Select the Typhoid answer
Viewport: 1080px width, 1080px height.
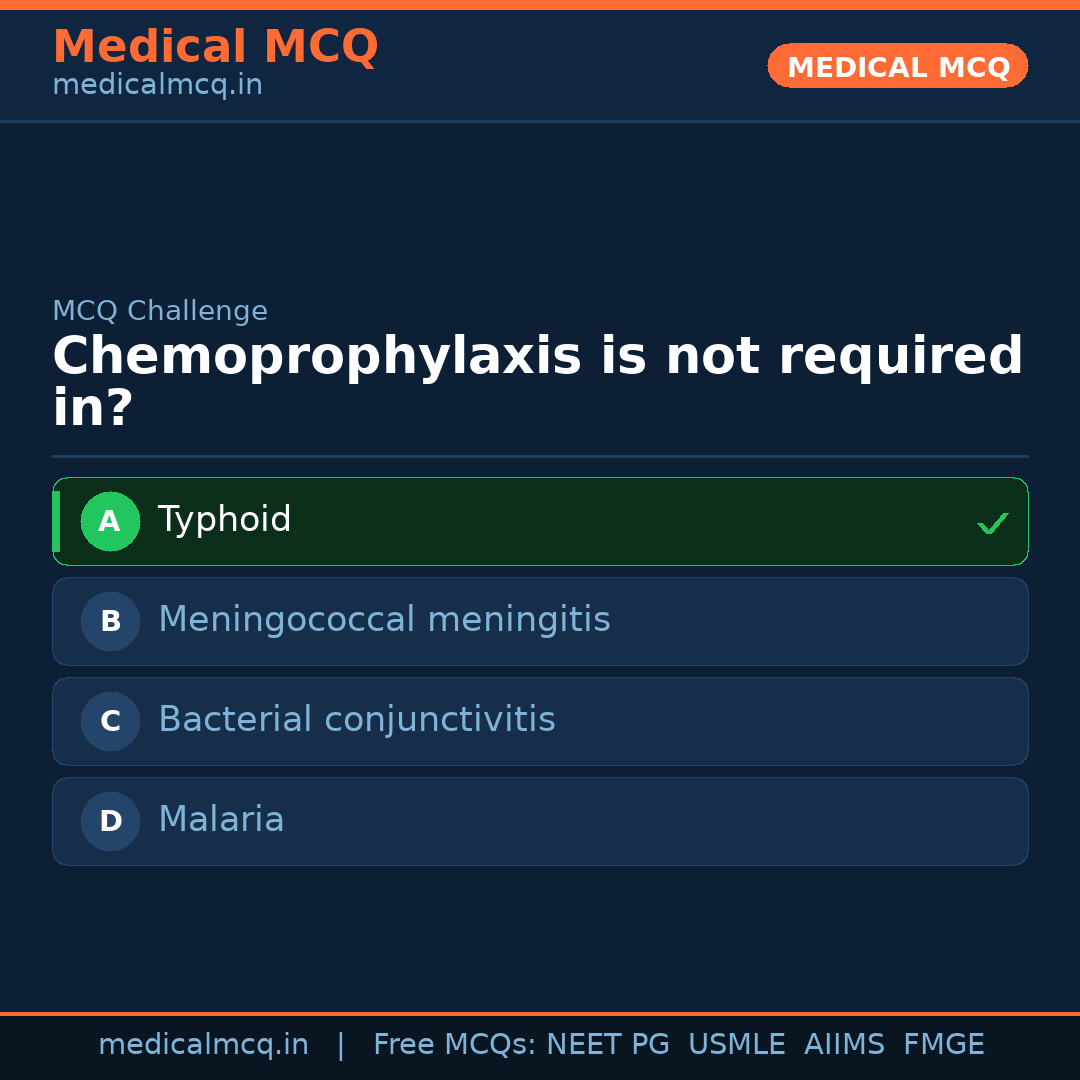[x=225, y=520]
